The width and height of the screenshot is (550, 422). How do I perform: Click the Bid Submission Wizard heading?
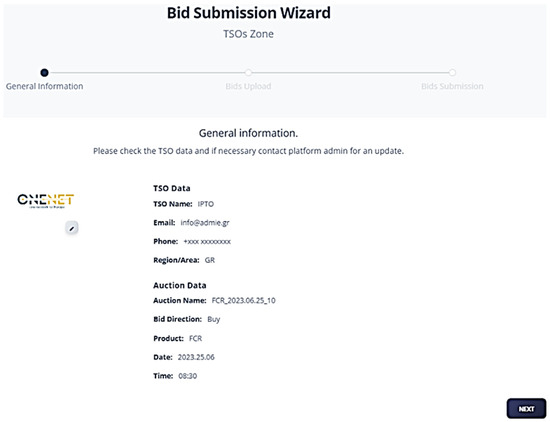tap(249, 13)
